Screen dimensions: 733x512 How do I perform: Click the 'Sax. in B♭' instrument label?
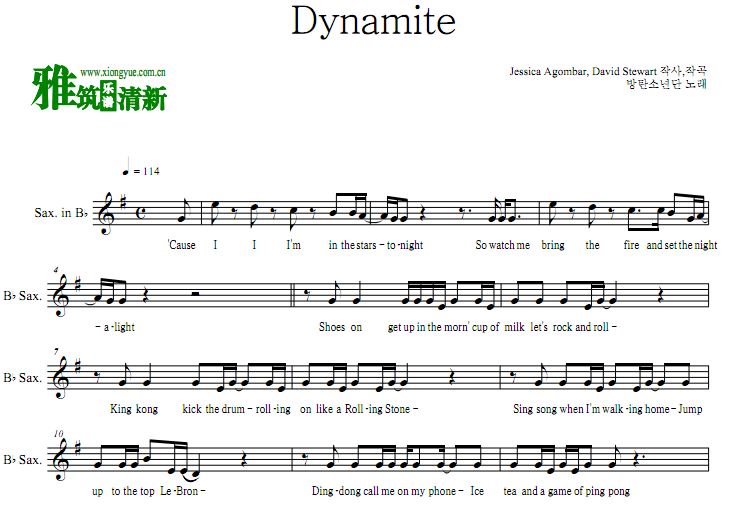(61, 212)
